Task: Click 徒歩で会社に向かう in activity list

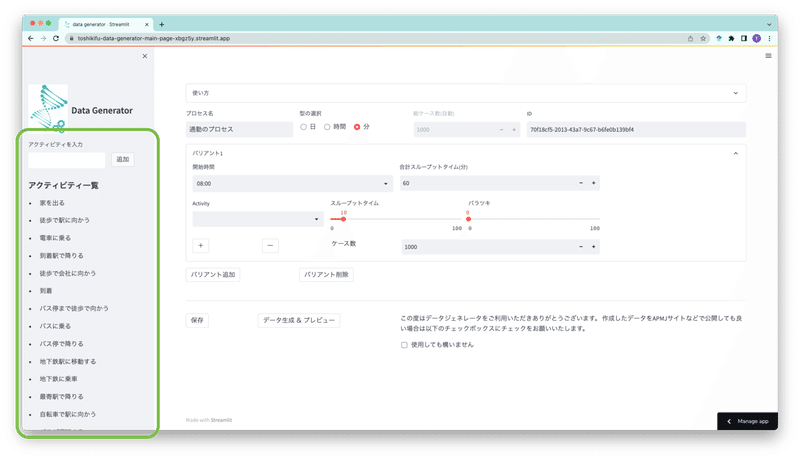Action: pos(68,273)
